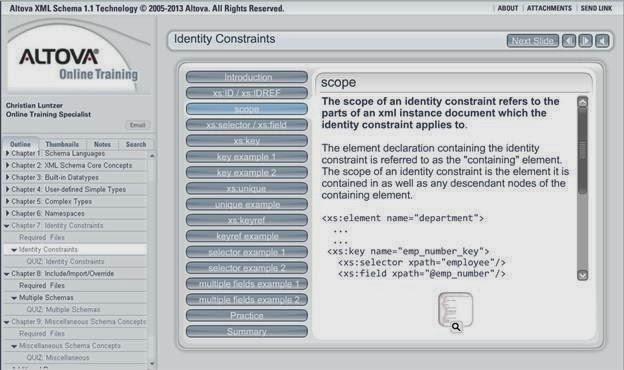Select the highlighted Identity Constraints outline row
This screenshot has width=624, height=370.
[75, 249]
